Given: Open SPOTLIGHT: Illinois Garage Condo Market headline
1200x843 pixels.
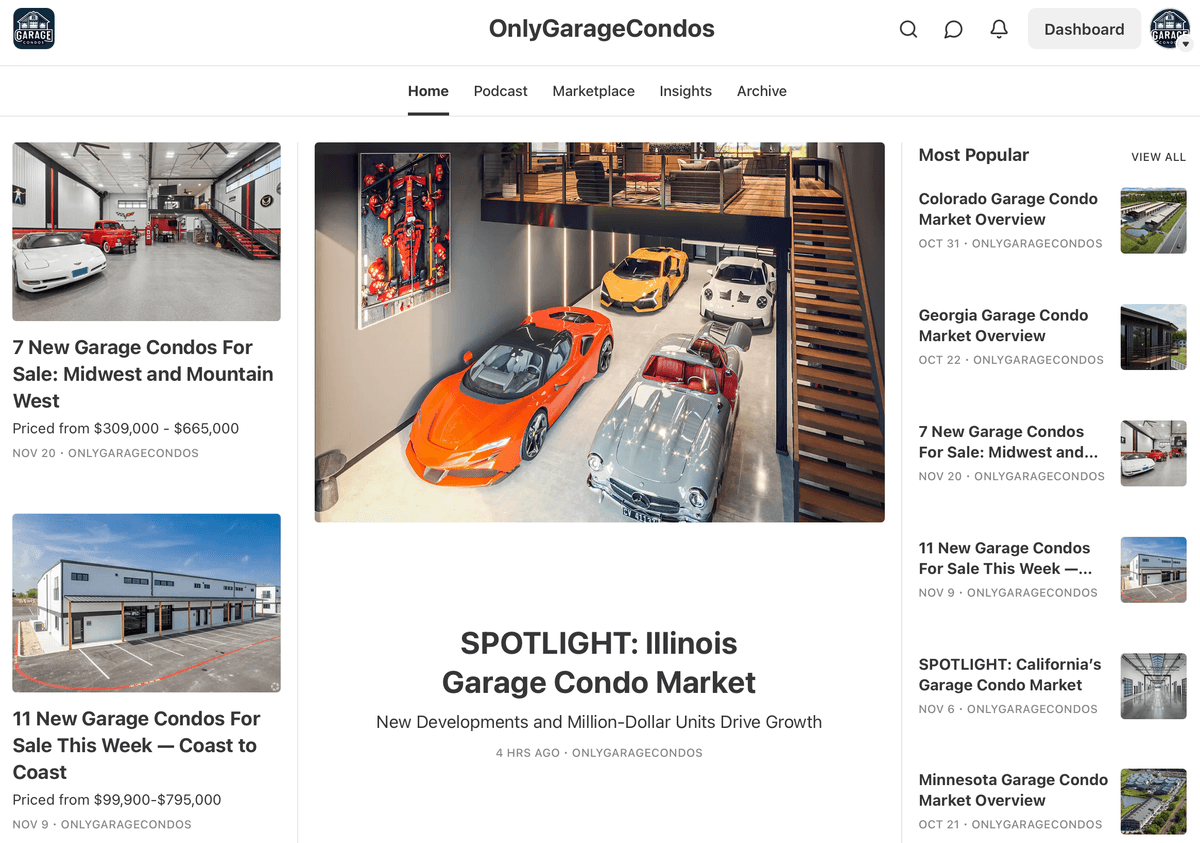Looking at the screenshot, I should pos(599,662).
